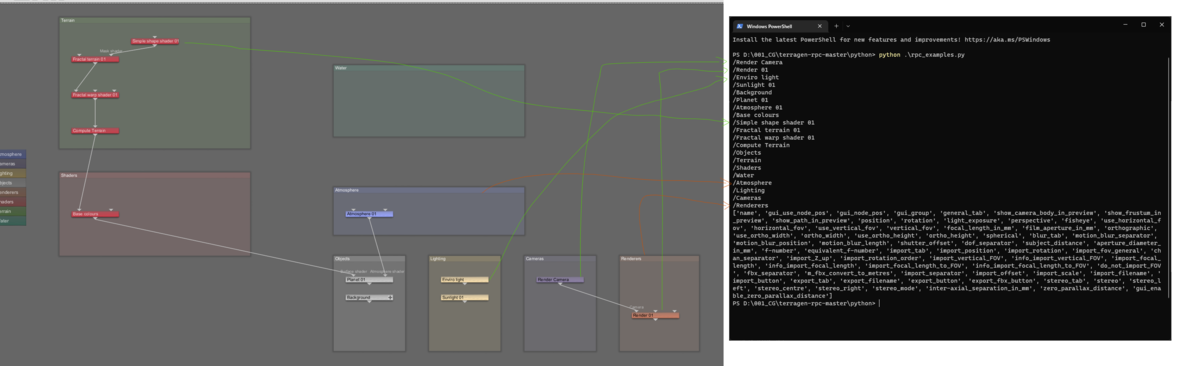The image size is (1200, 366).
Task: Click the /Compute Terrain terminal line
Action: [x=761, y=145]
